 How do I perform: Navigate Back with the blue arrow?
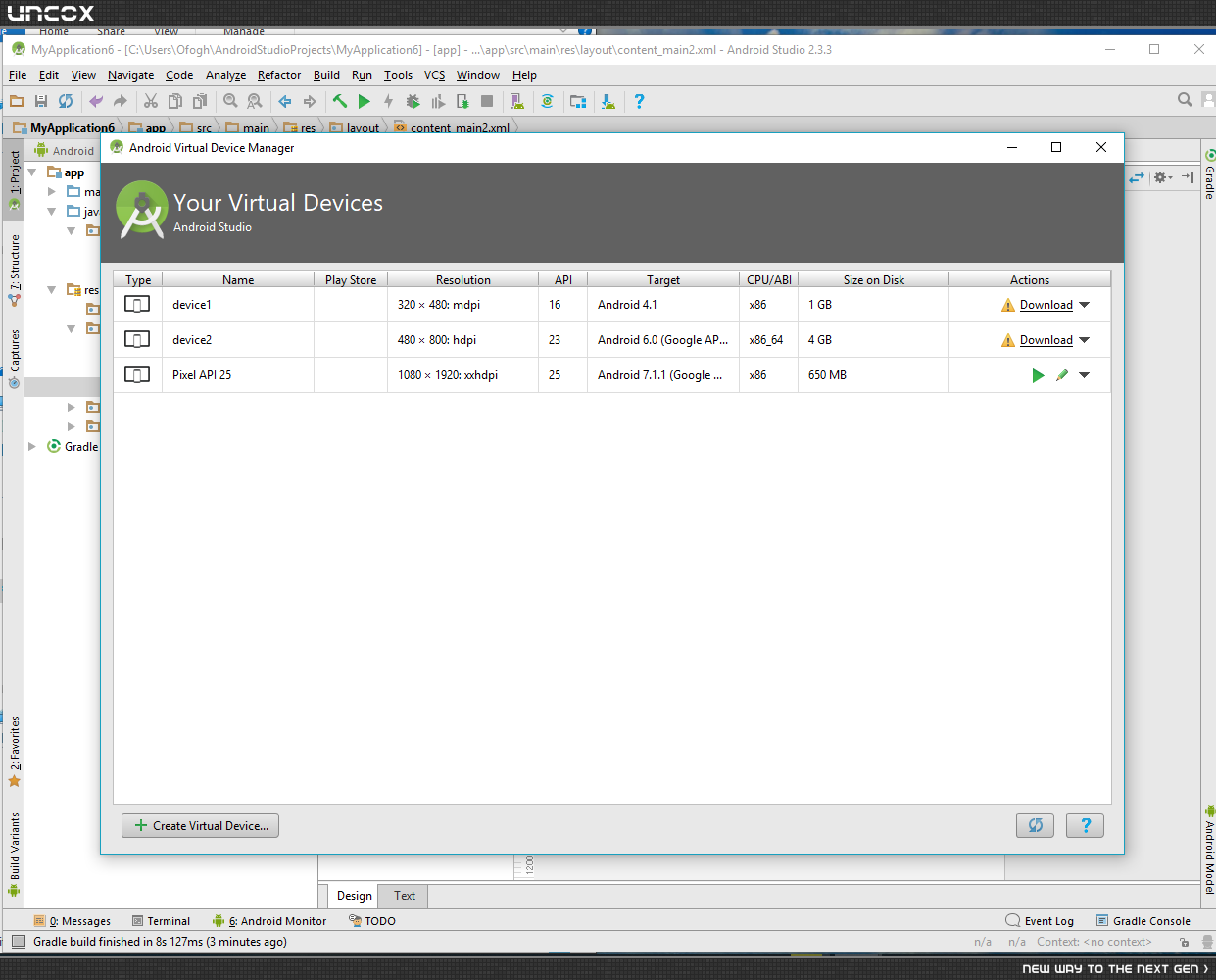click(285, 101)
